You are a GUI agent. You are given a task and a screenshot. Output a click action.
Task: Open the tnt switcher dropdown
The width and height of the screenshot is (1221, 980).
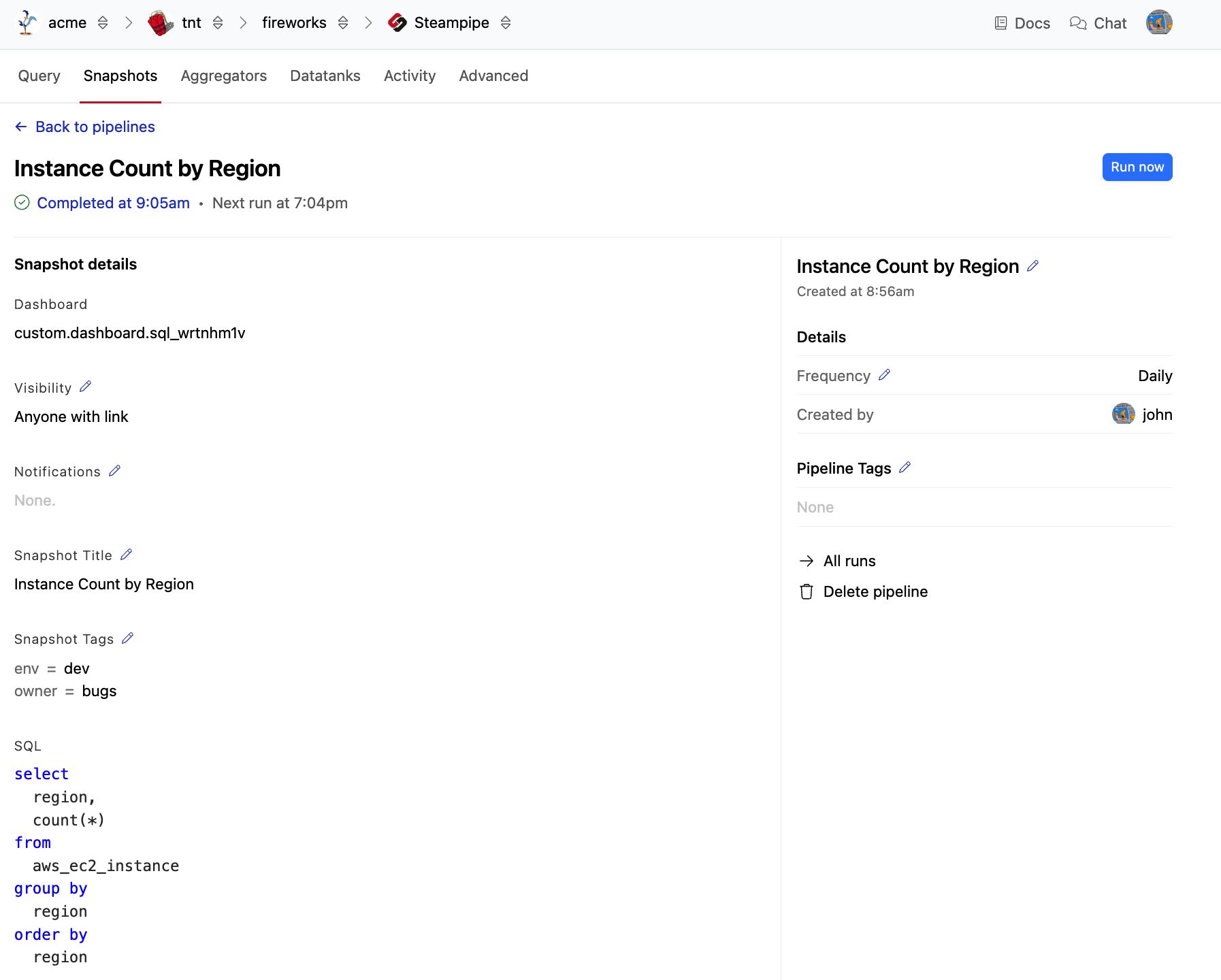pyautogui.click(x=218, y=23)
